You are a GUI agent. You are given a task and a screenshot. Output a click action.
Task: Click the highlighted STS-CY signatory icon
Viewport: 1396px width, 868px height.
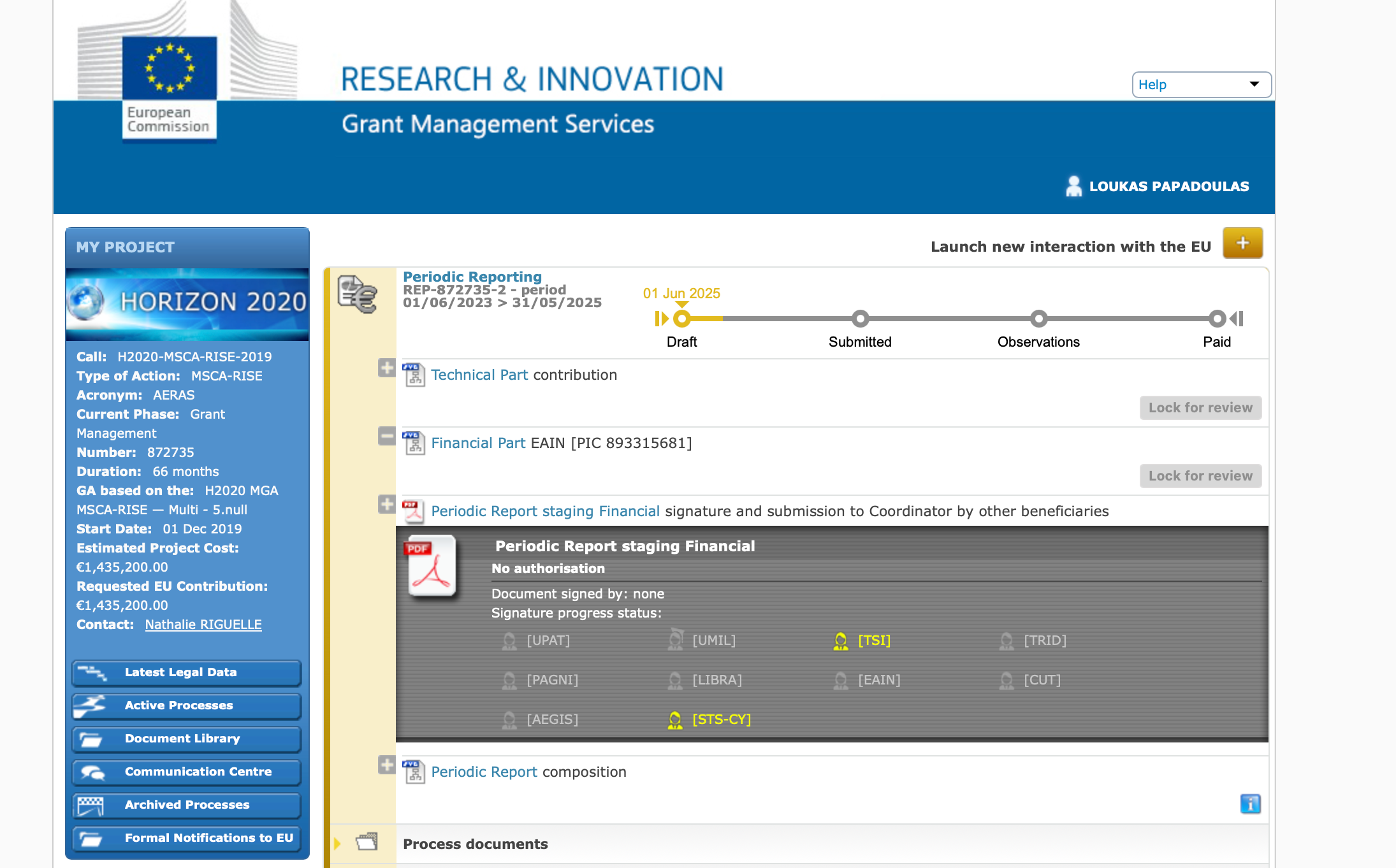674,720
